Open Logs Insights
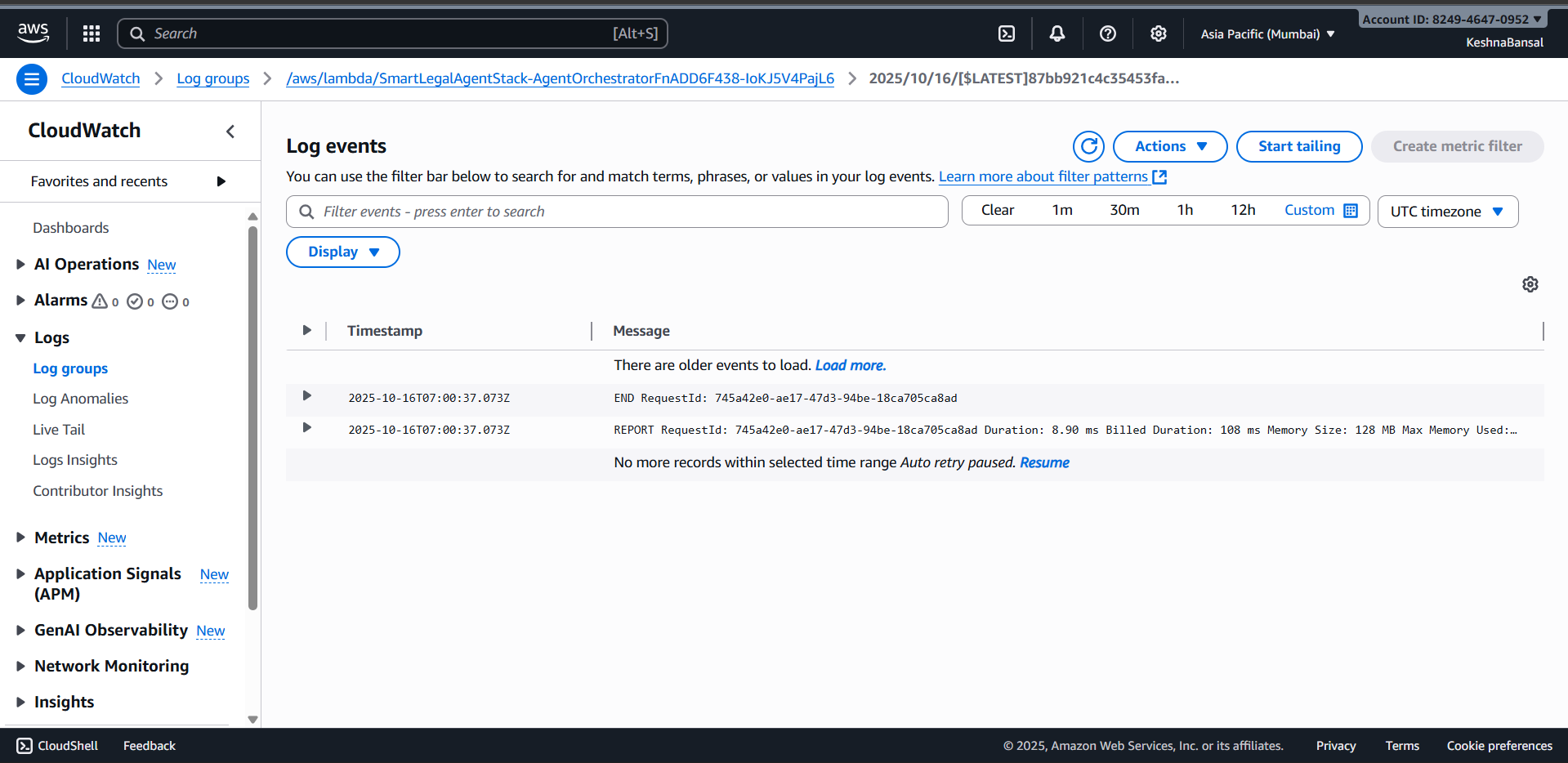The image size is (1568, 763). click(75, 460)
